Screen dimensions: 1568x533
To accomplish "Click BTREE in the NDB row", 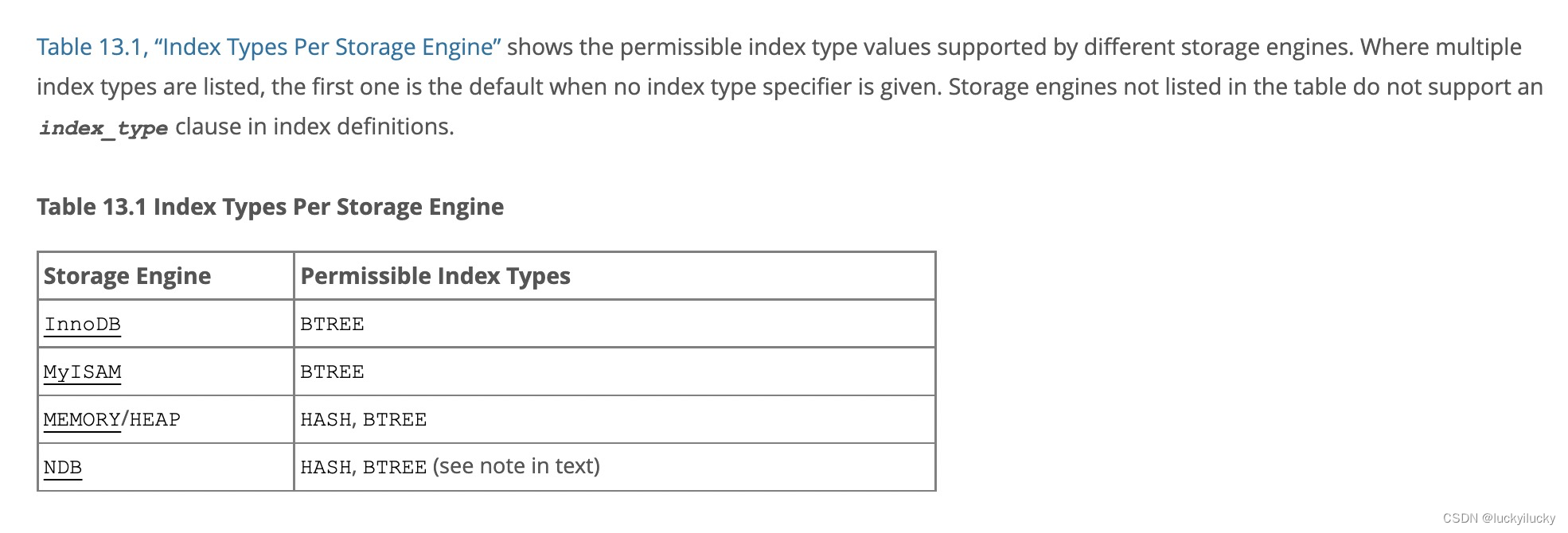I will 395,468.
